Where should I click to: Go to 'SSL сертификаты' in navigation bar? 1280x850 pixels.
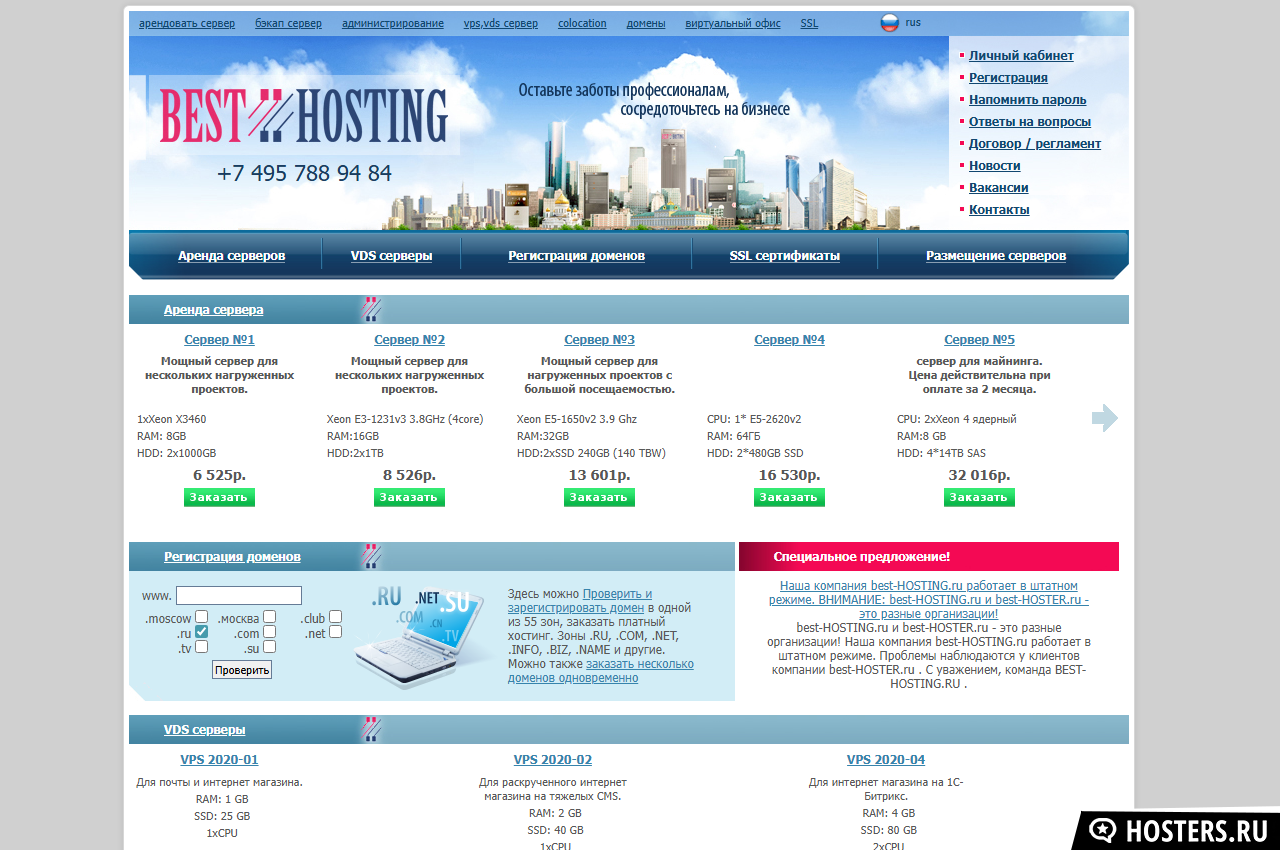click(x=784, y=256)
